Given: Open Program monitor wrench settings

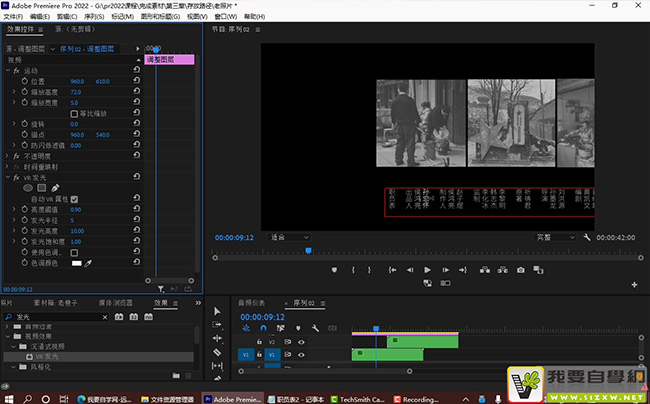Looking at the screenshot, I should (587, 237).
